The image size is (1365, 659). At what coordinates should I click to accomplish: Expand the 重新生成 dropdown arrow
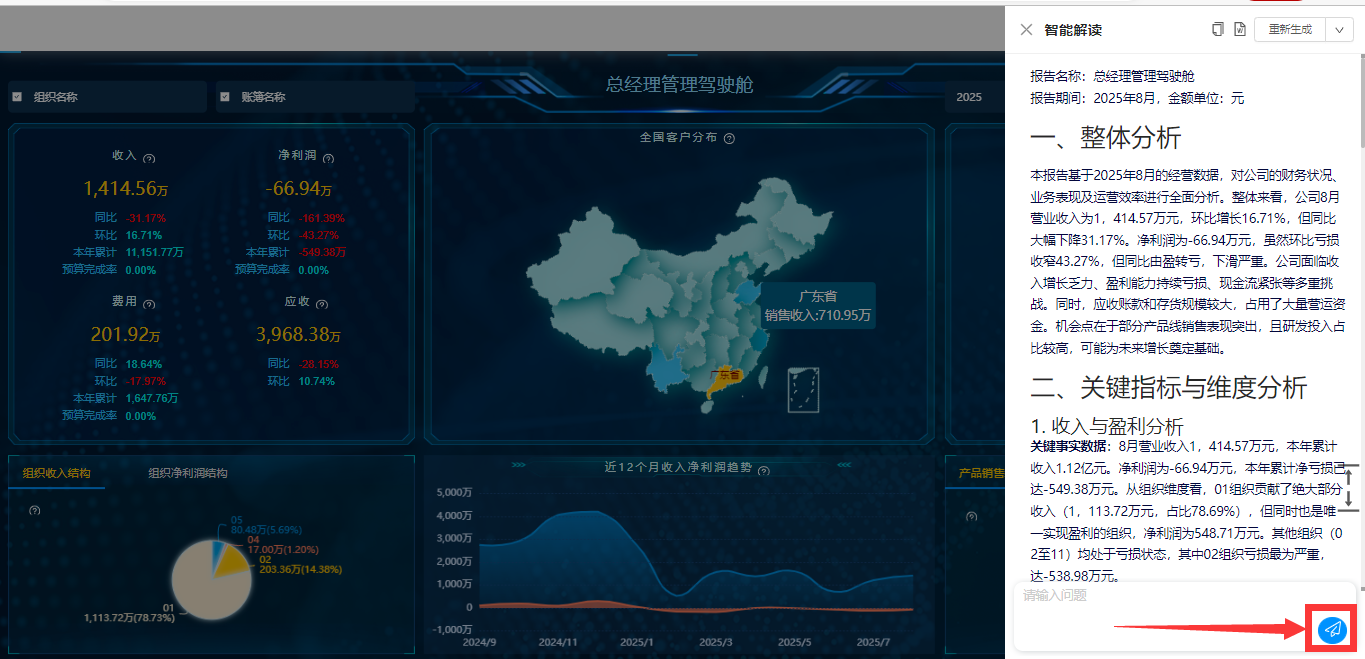pyautogui.click(x=1339, y=30)
